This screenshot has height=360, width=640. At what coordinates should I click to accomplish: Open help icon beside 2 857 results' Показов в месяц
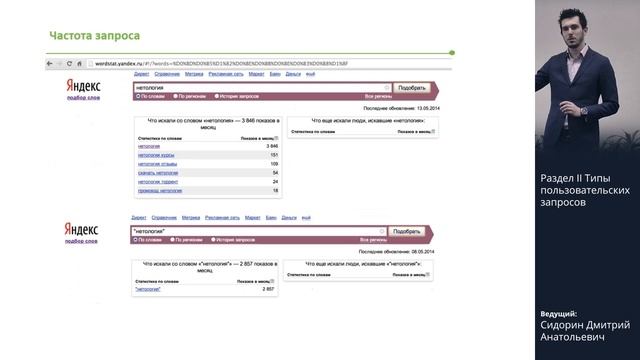[272, 281]
